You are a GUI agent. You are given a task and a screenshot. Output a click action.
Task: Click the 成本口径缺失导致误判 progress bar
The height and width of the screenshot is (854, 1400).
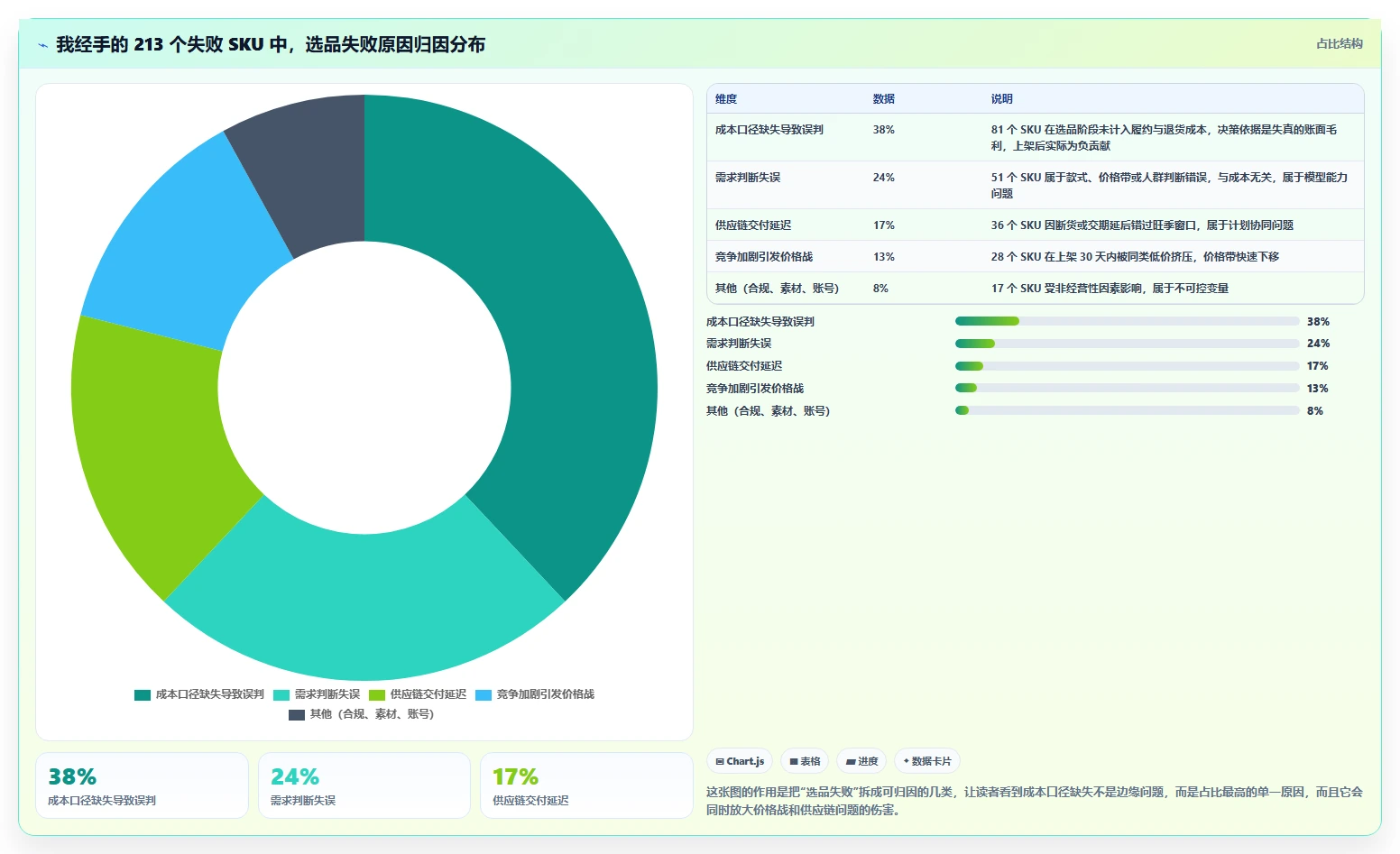(x=1127, y=321)
